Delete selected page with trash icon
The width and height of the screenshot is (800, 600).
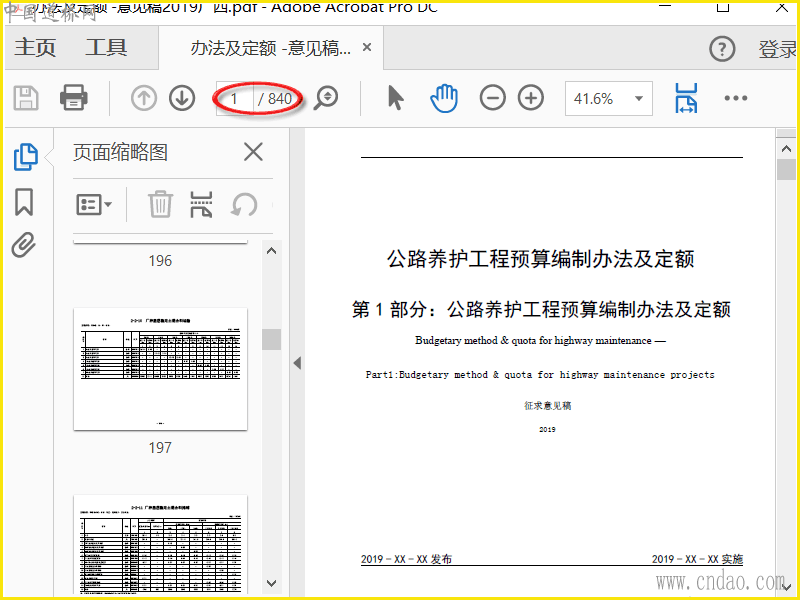(x=160, y=205)
